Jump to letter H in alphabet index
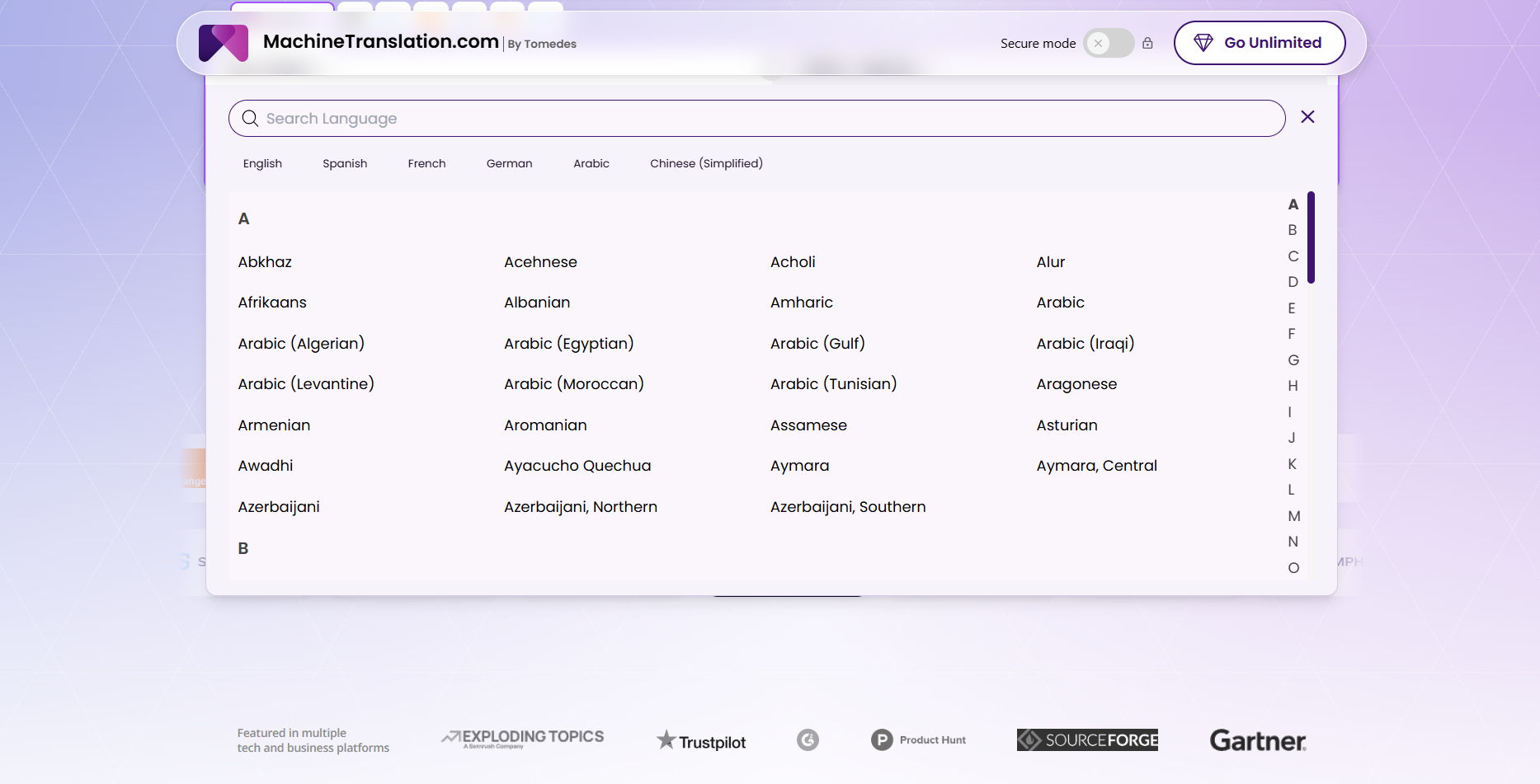 click(x=1293, y=386)
